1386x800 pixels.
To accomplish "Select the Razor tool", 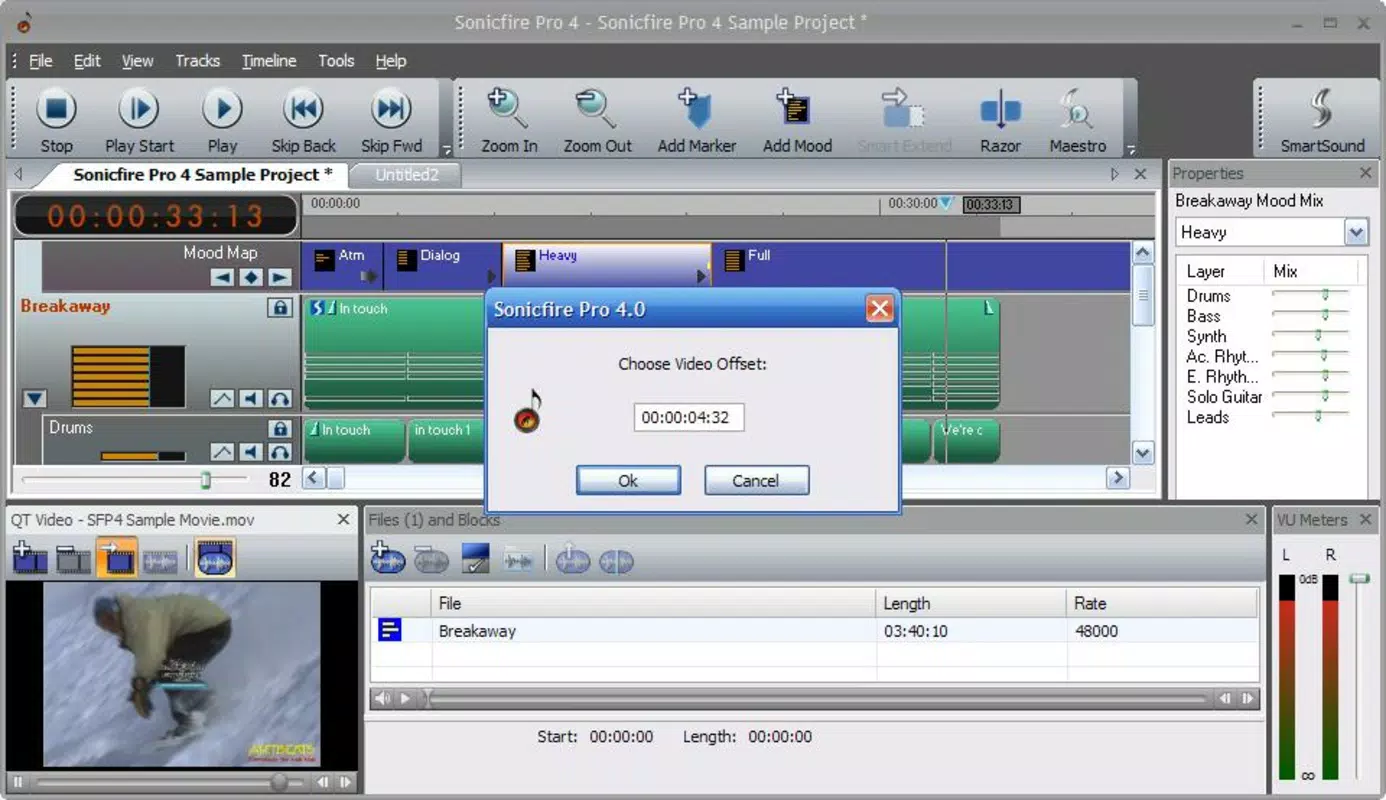I will [x=1000, y=119].
